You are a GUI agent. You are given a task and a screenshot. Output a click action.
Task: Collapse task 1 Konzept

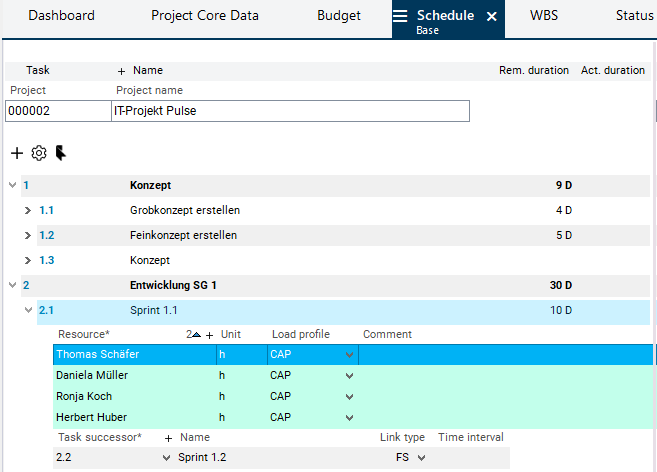click(12, 186)
